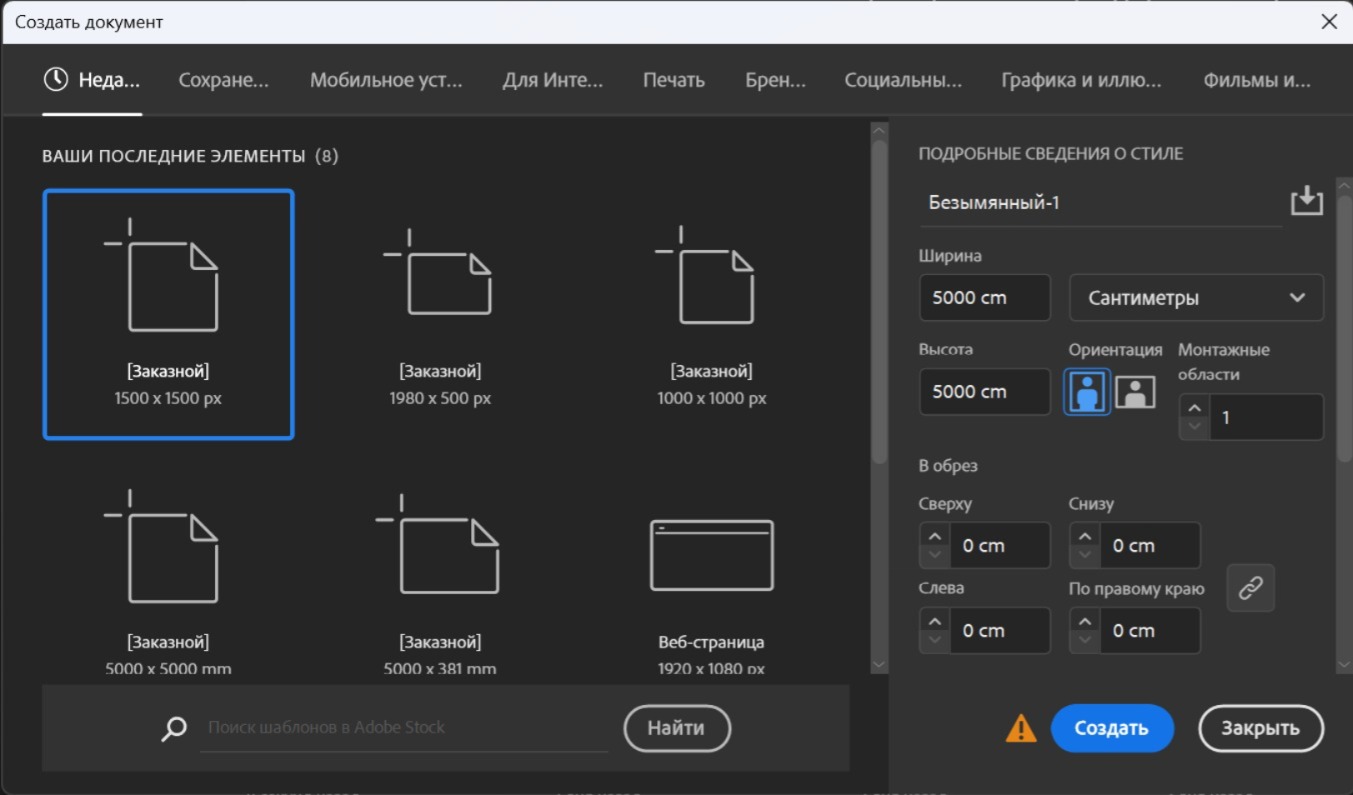The image size is (1353, 795).
Task: Select portrait orientation
Action: tap(1087, 392)
